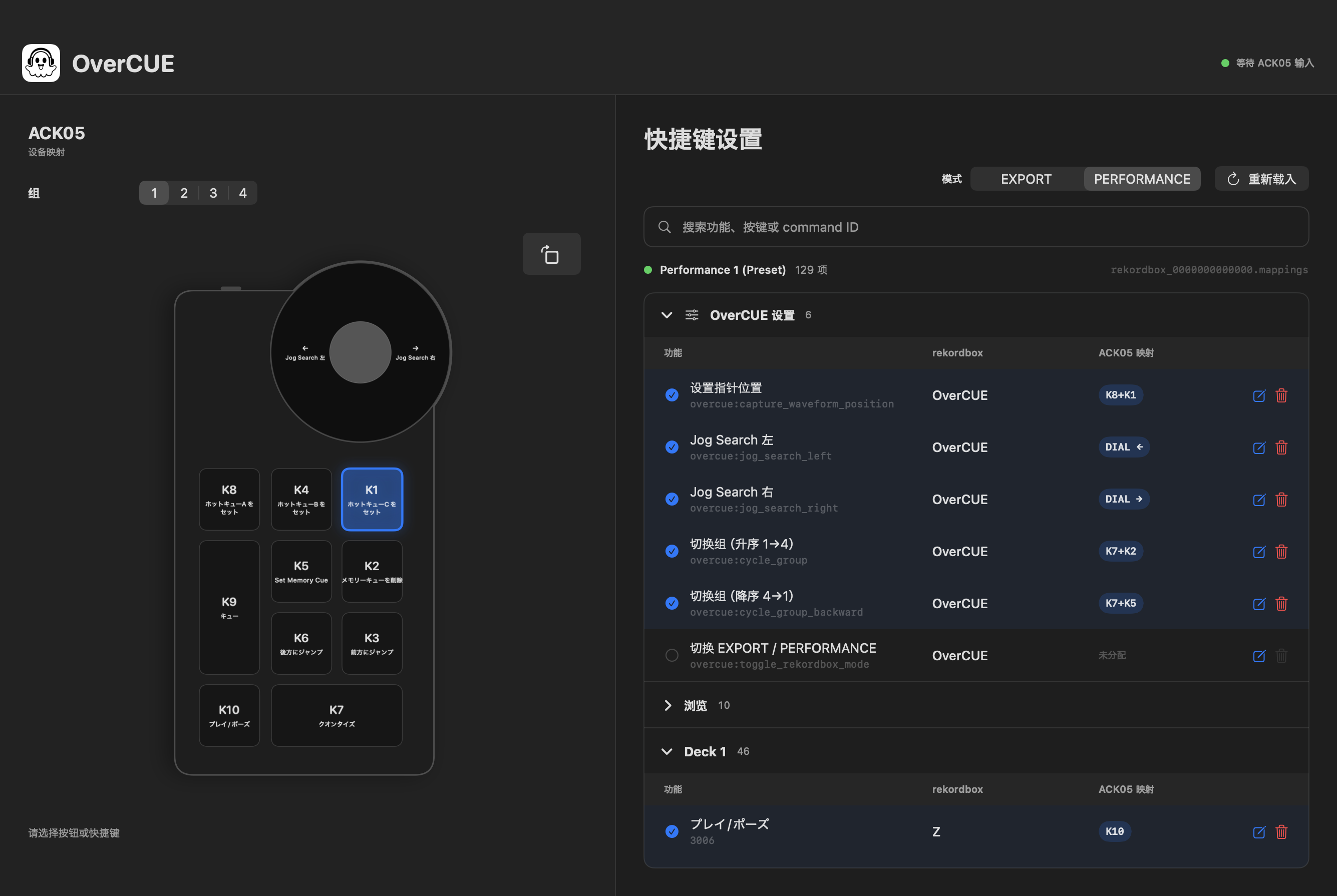Toggle the プレイ/ポーズ checkbox

672,831
